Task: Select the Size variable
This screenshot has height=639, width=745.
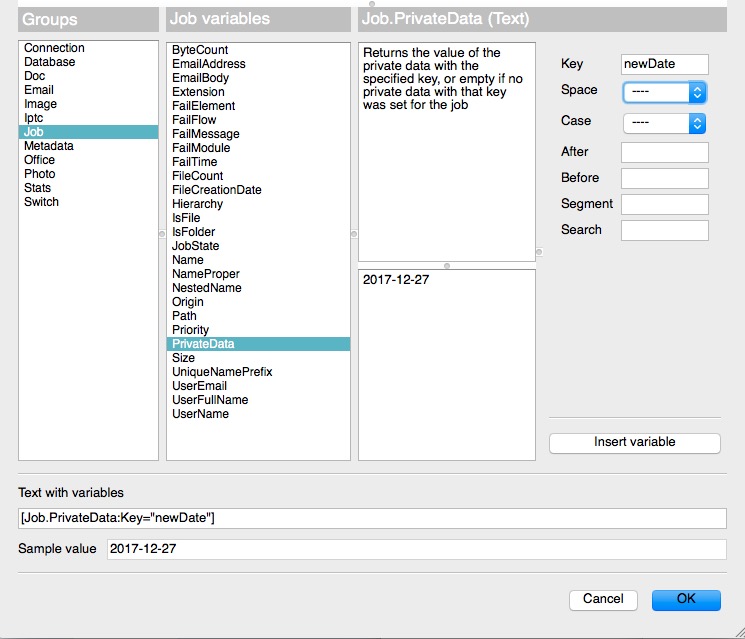Action: (258, 358)
